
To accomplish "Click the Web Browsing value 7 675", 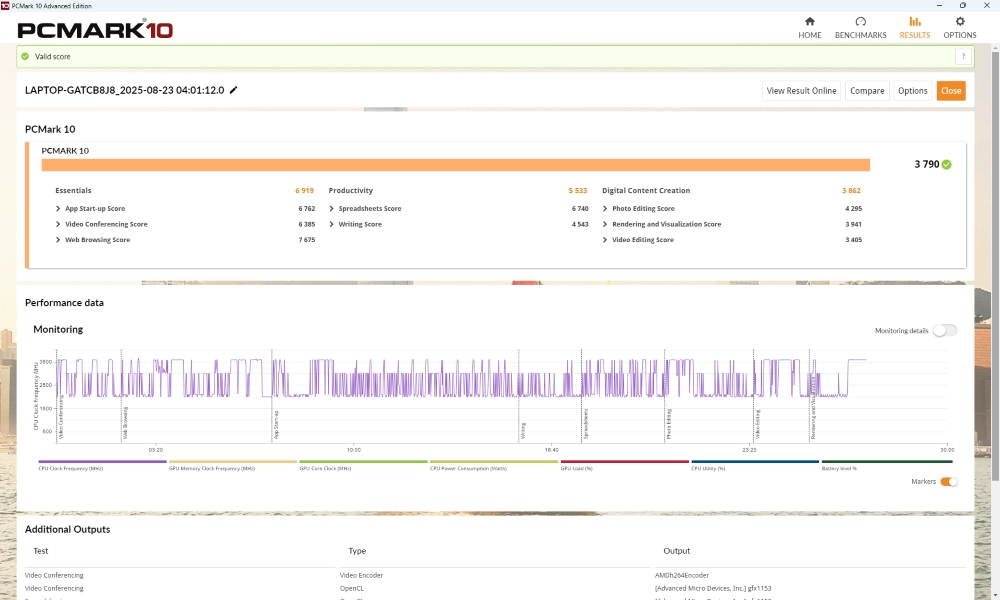I will 307,240.
